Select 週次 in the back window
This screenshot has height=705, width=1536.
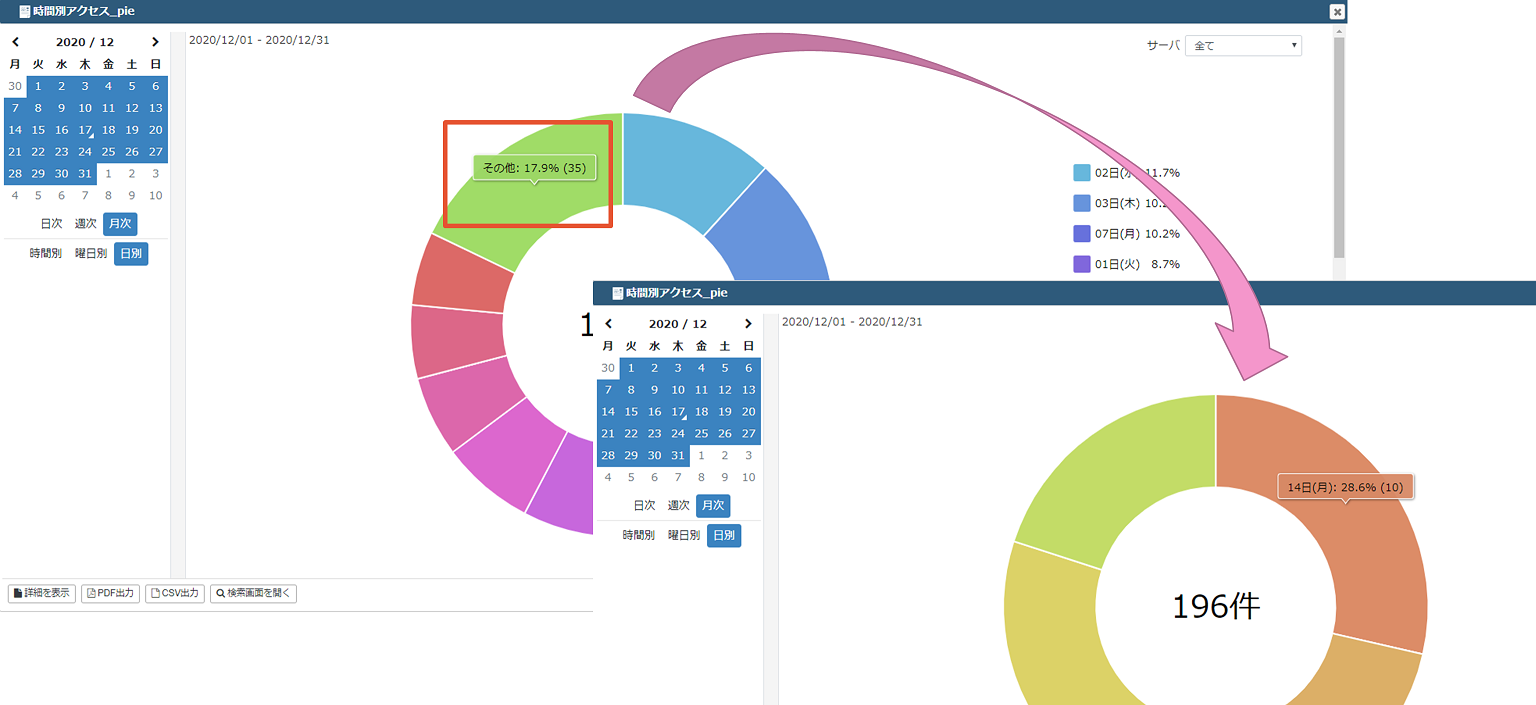click(86, 224)
